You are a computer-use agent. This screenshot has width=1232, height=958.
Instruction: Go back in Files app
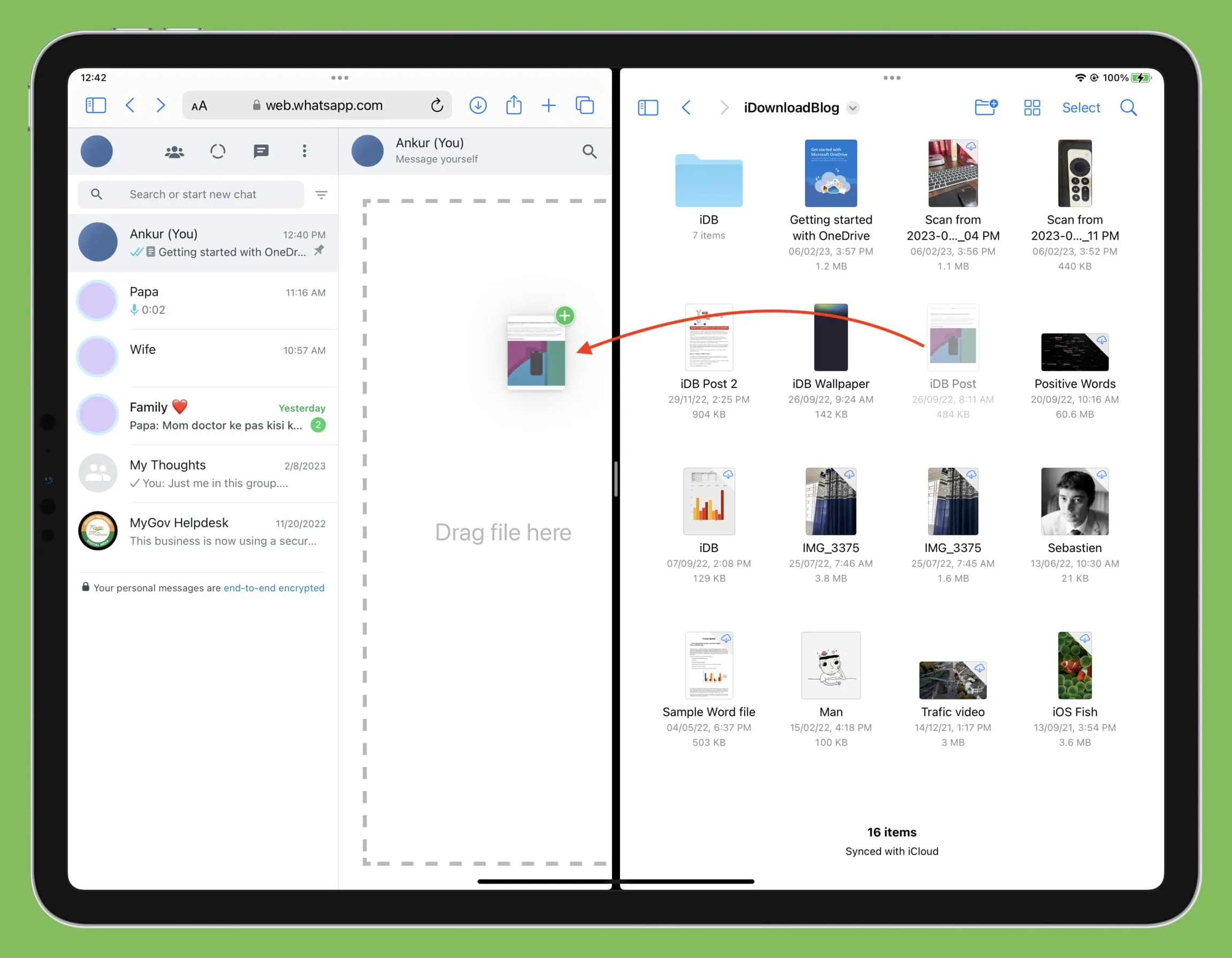686,107
